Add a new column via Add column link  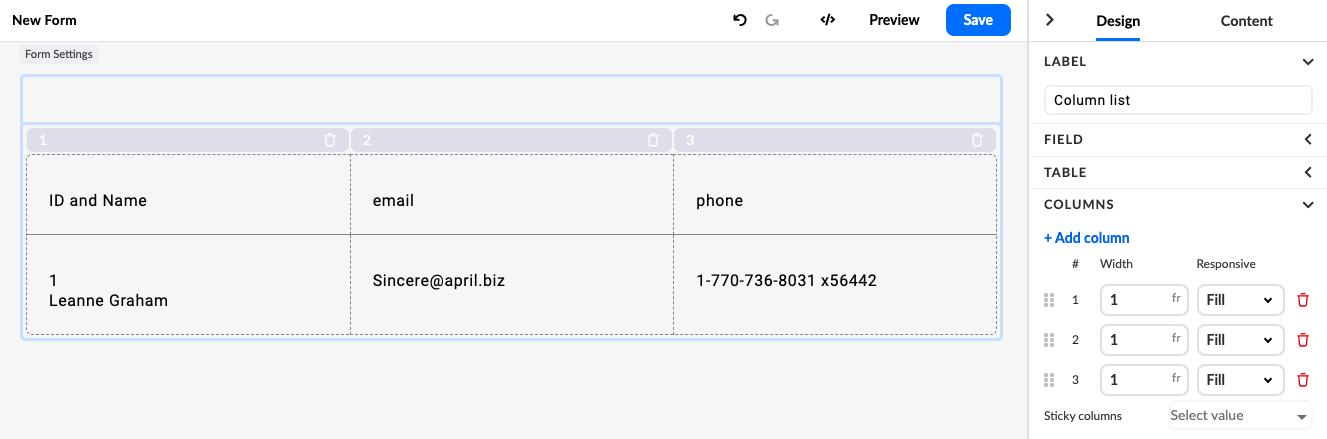tap(1087, 238)
